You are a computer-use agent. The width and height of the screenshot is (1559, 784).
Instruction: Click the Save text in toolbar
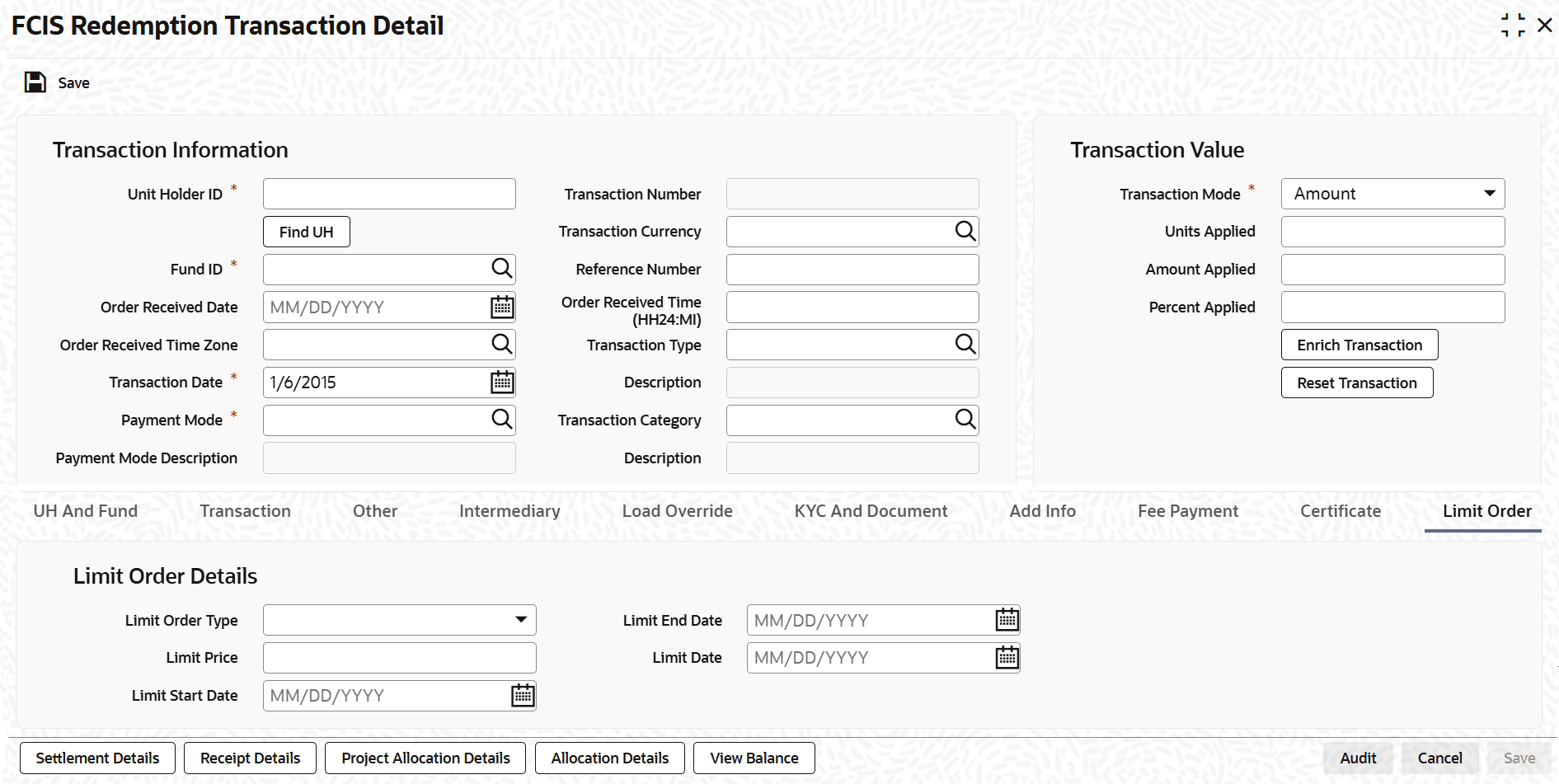coord(73,83)
